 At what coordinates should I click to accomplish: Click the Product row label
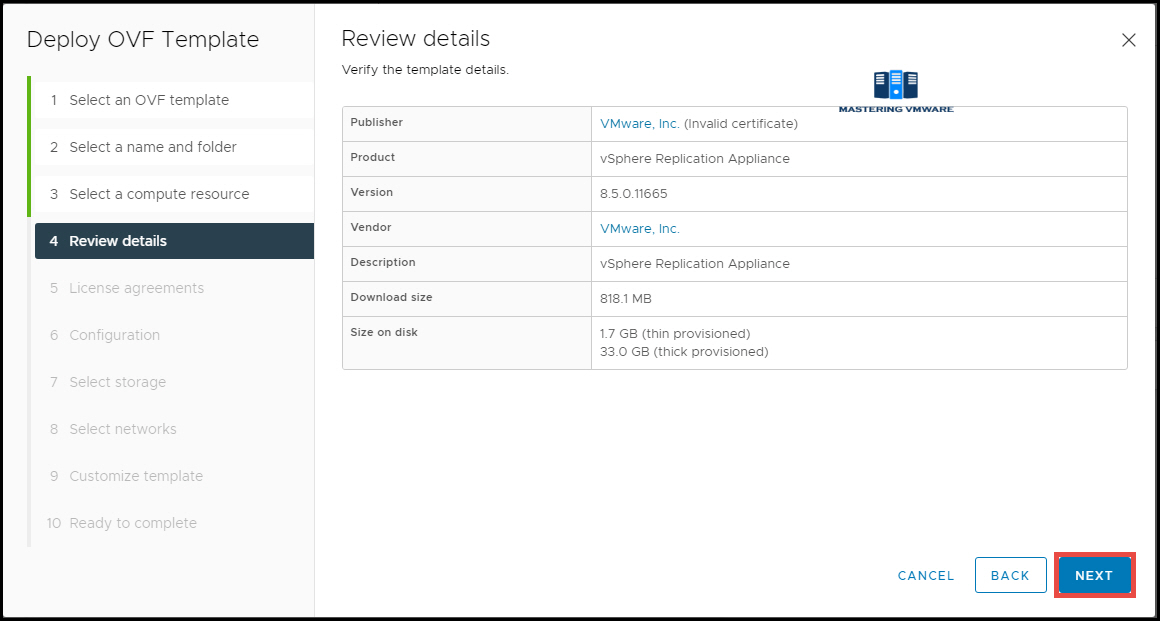pyautogui.click(x=372, y=157)
